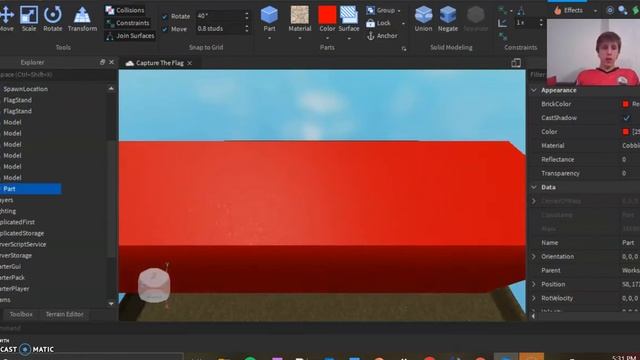
Task: Select StarterGui in Explorer
Action: [11, 267]
